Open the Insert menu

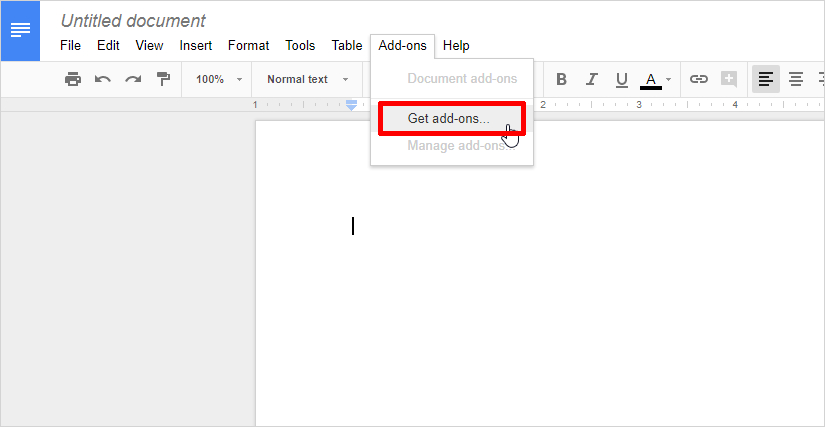coord(195,45)
